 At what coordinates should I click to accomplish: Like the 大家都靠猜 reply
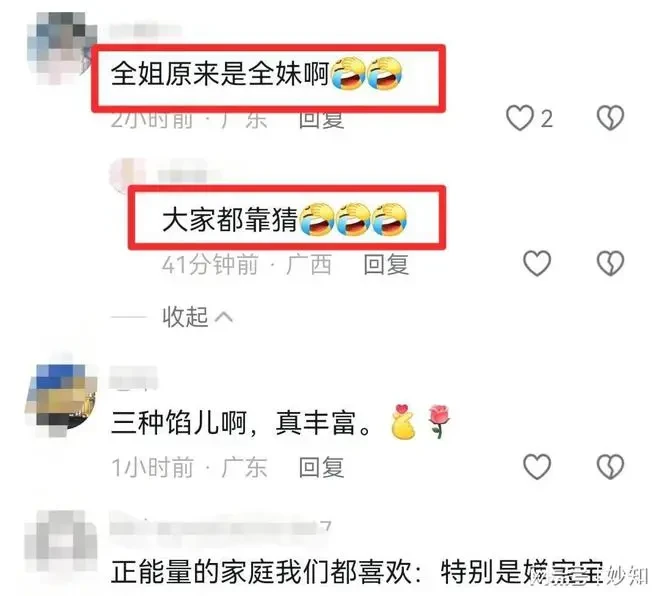click(537, 263)
